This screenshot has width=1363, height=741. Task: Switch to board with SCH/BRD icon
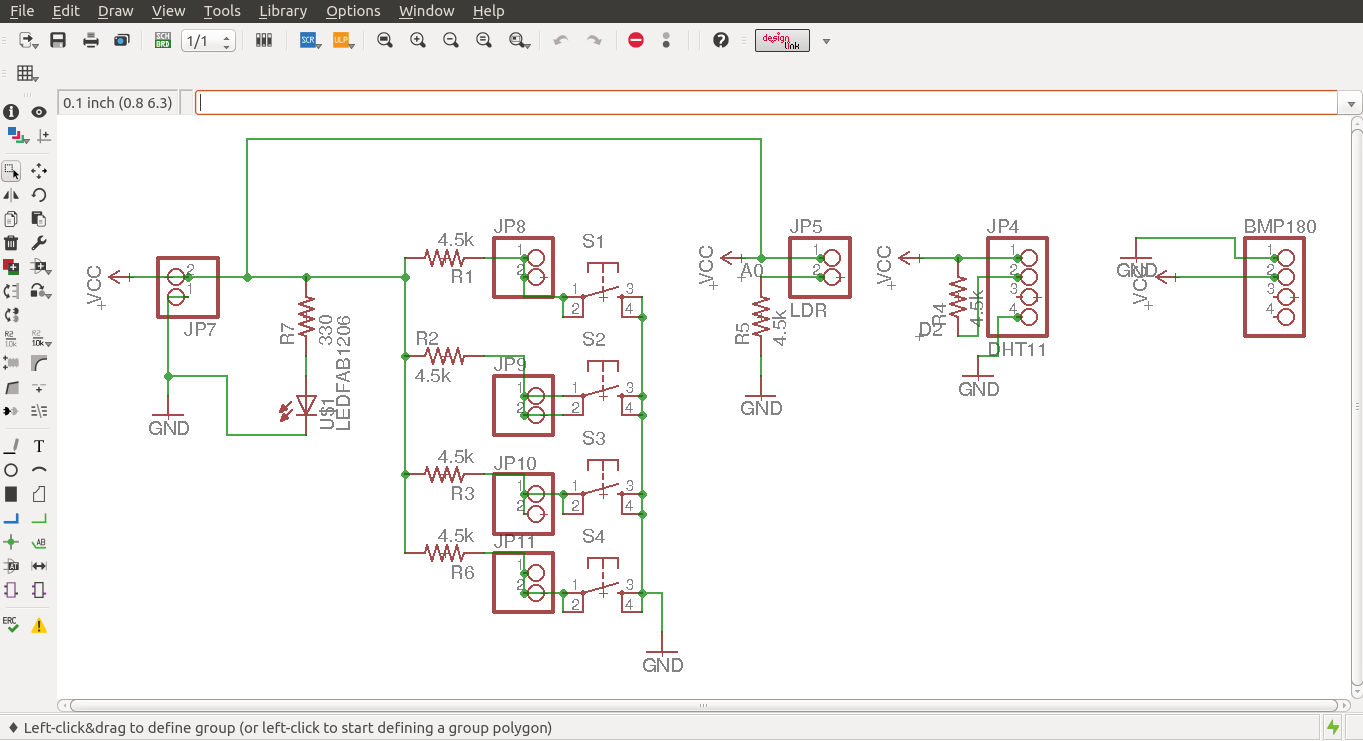click(163, 41)
